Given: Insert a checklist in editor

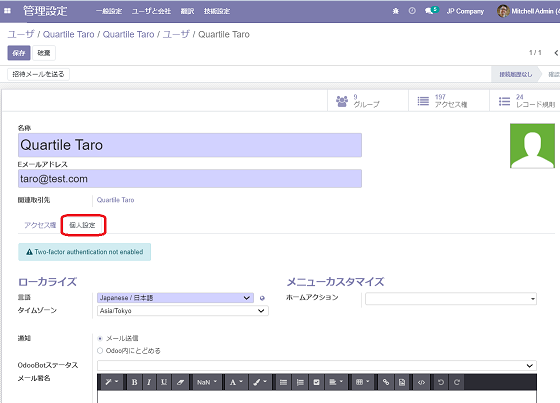Looking at the screenshot, I should point(316,382).
